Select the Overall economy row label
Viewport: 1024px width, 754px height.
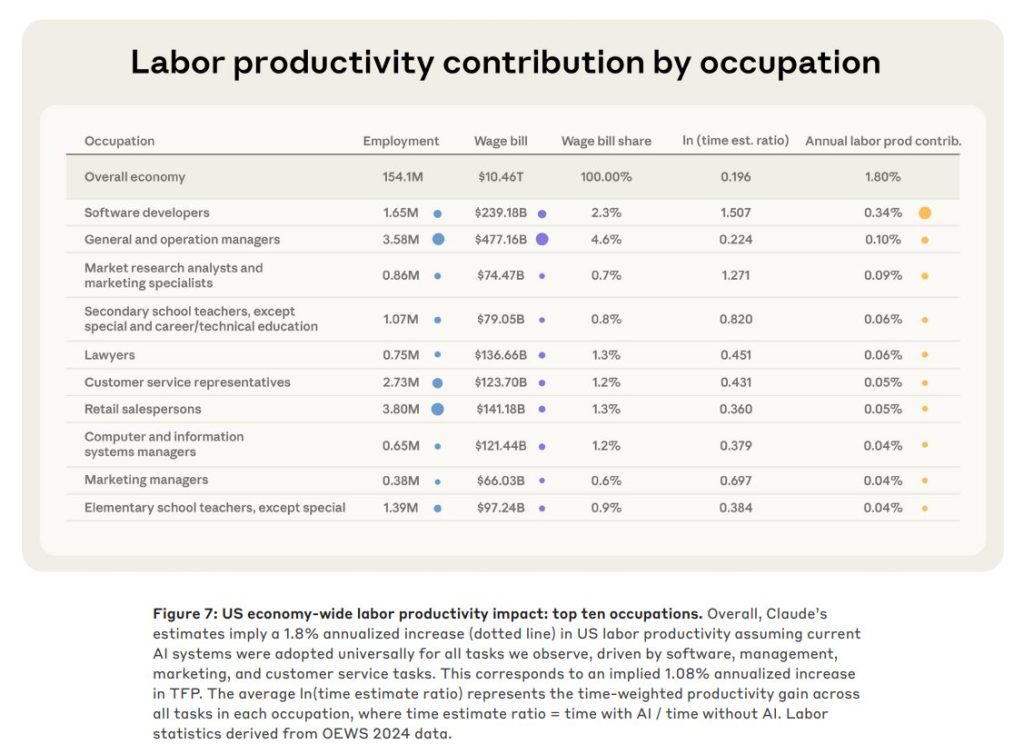pos(134,177)
